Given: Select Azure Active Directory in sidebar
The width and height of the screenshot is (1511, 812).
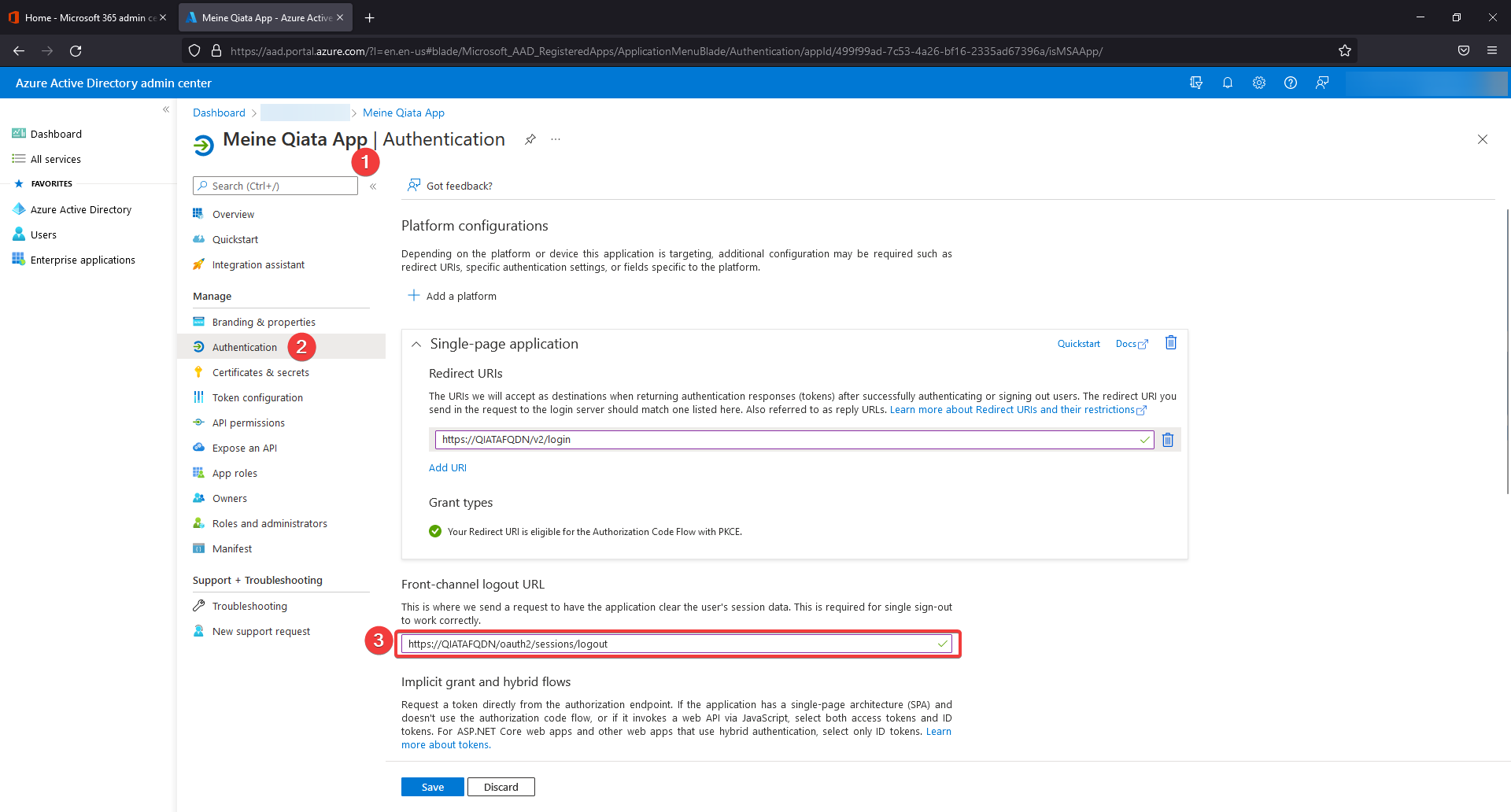Looking at the screenshot, I should [81, 209].
